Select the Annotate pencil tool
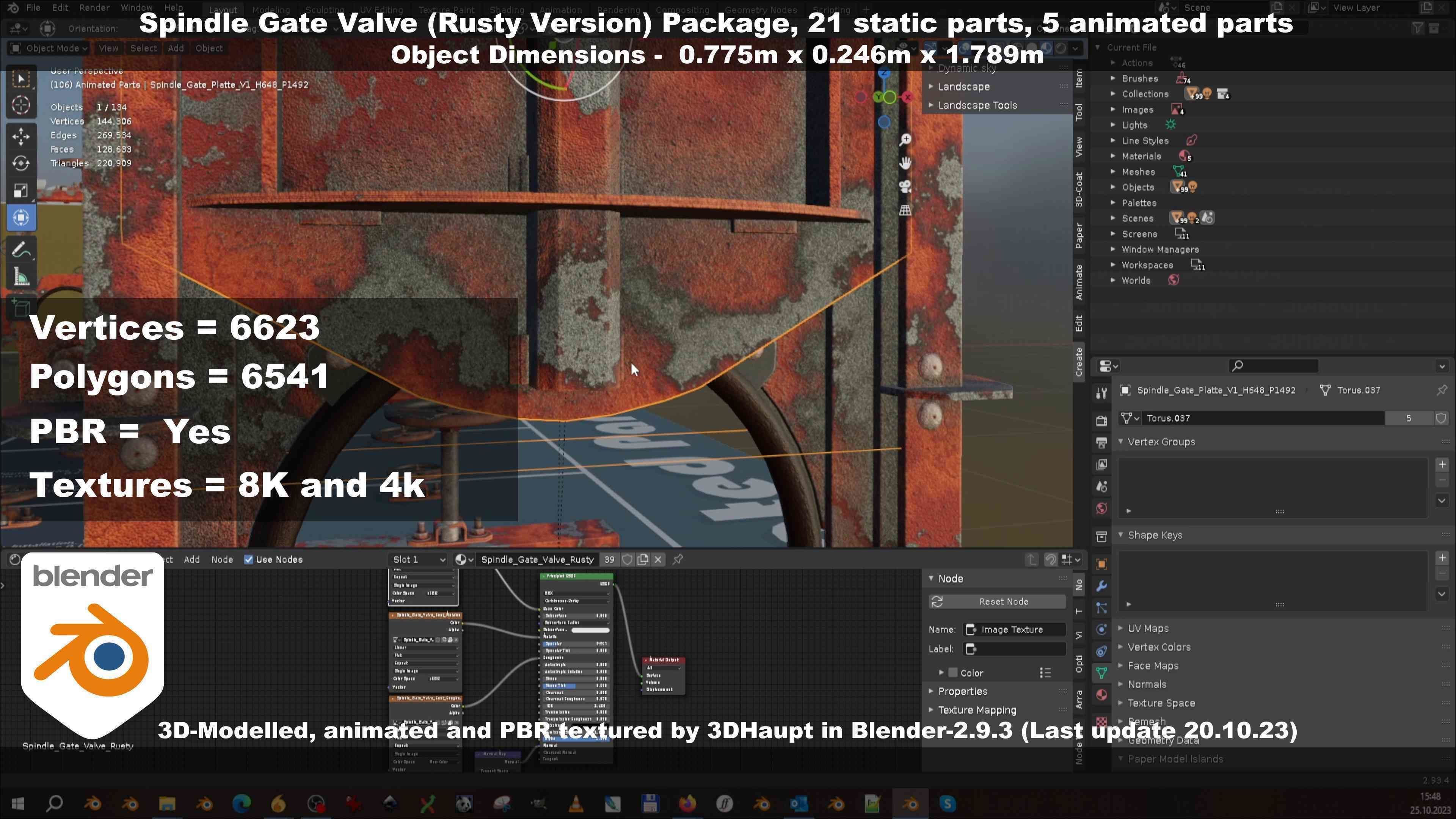Screen dimensions: 1456x819 pyautogui.click(x=21, y=249)
